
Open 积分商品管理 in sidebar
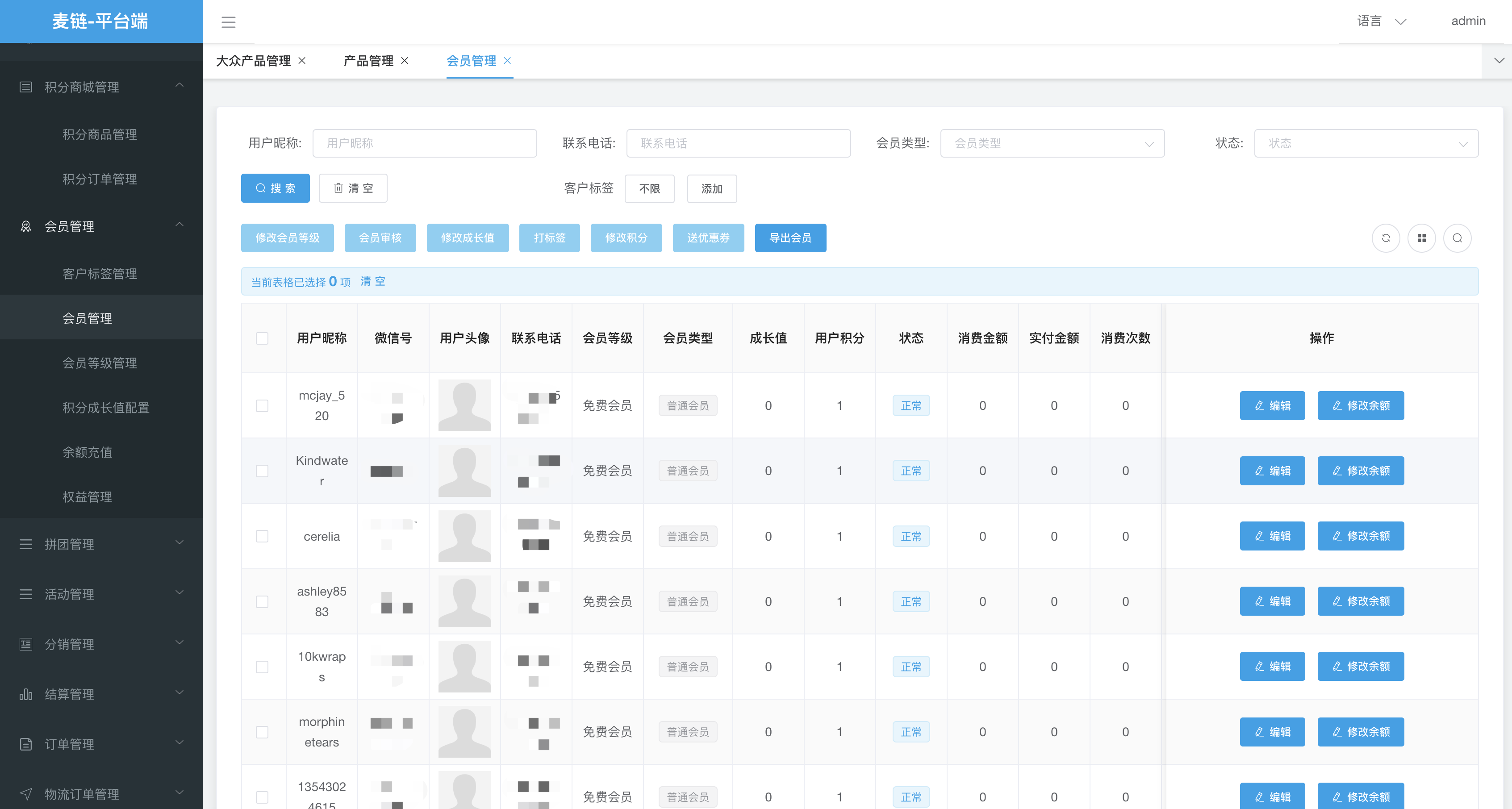pos(100,134)
